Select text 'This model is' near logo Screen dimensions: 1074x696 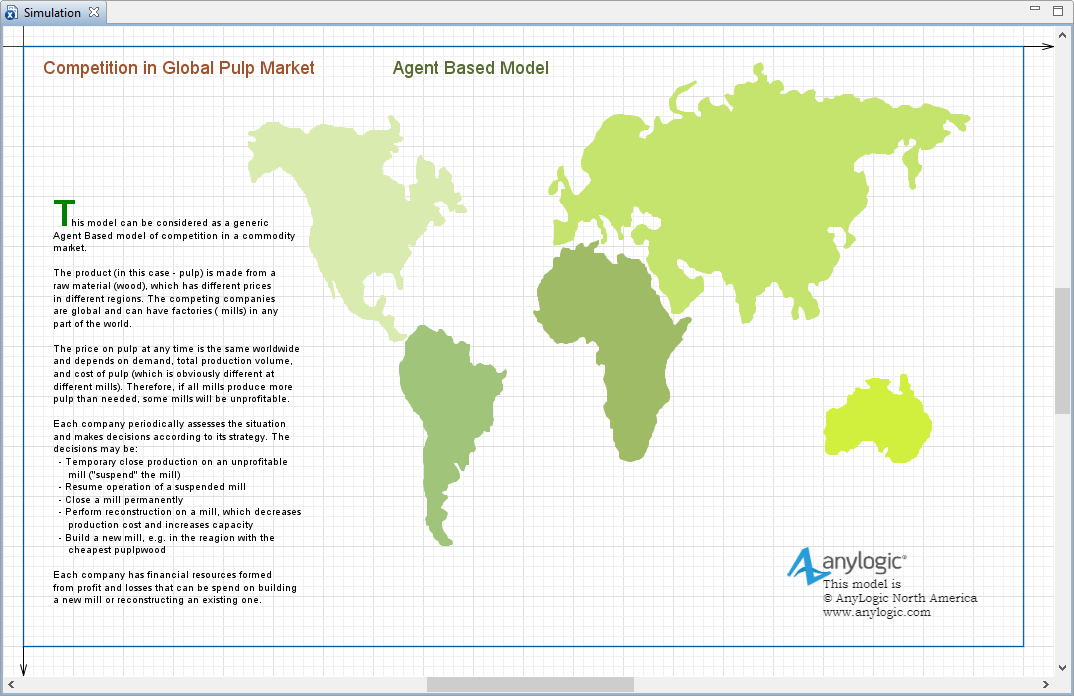(862, 584)
